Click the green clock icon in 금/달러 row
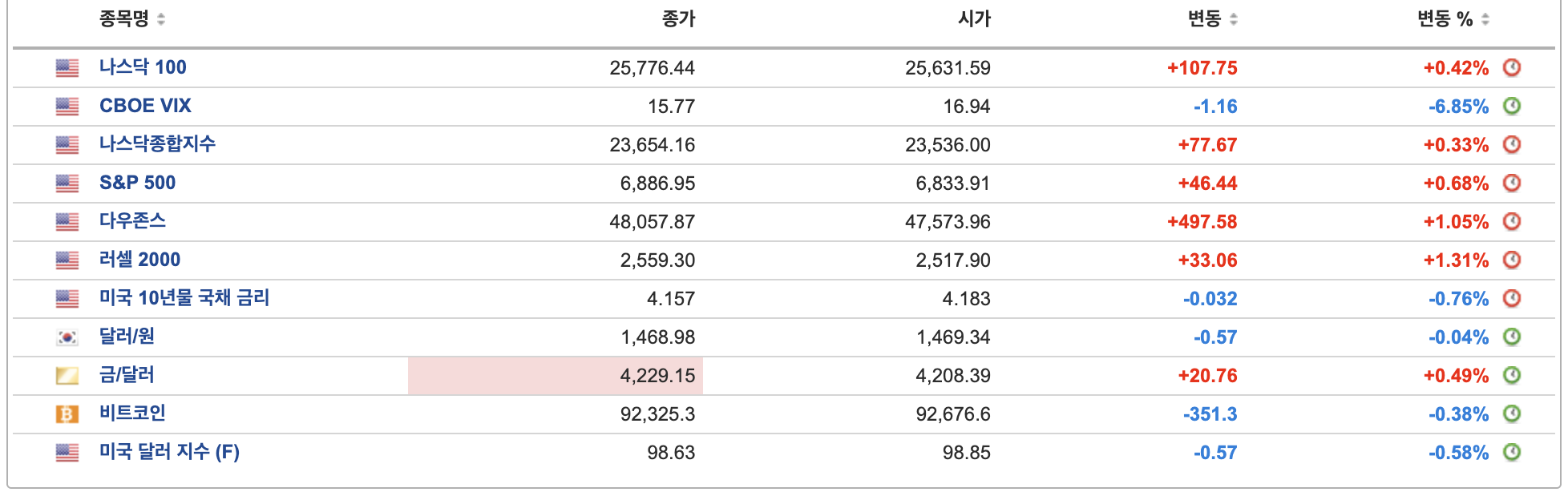Image resolution: width=1568 pixels, height=492 pixels. [1511, 375]
